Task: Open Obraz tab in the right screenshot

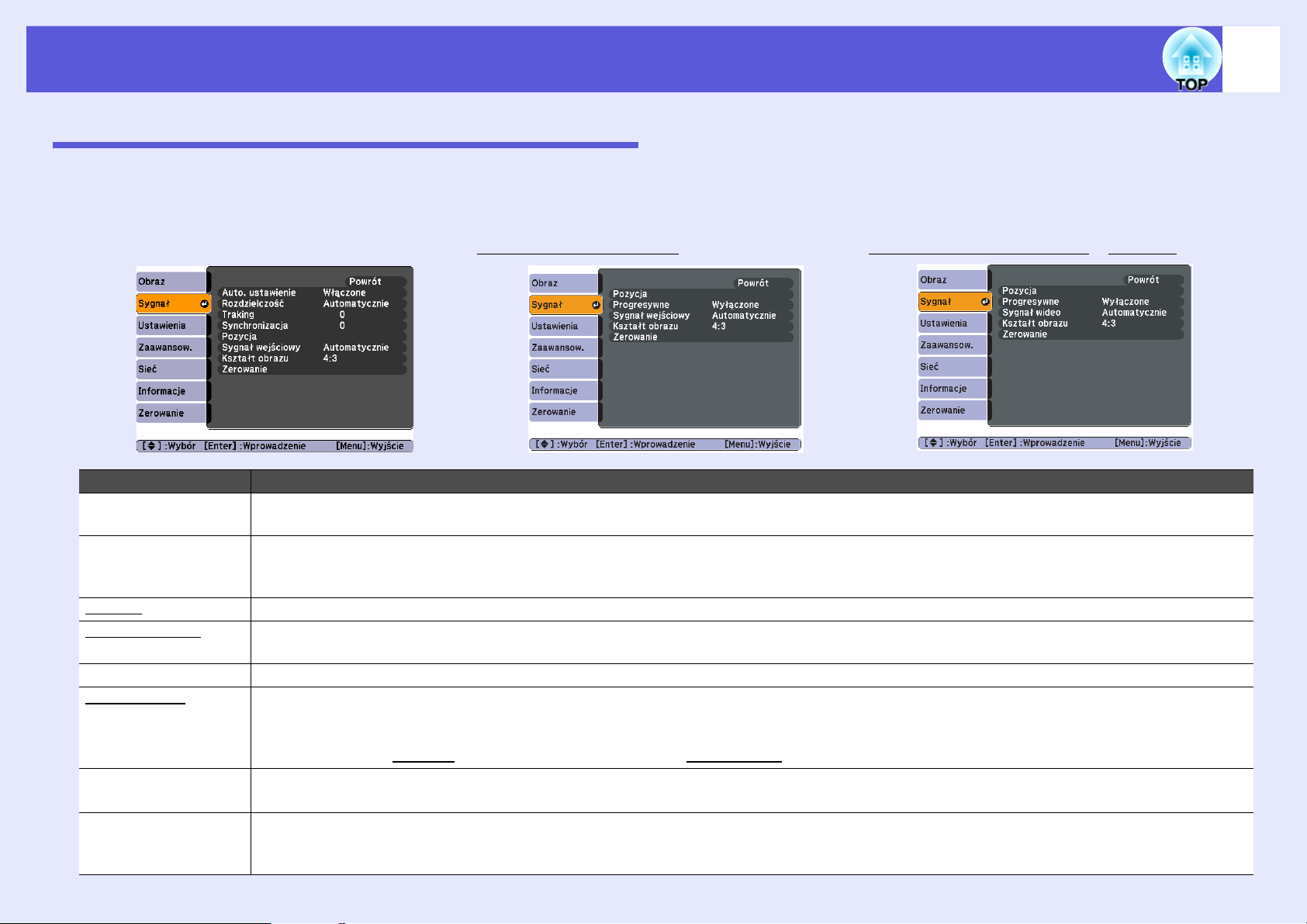Action: point(953,280)
